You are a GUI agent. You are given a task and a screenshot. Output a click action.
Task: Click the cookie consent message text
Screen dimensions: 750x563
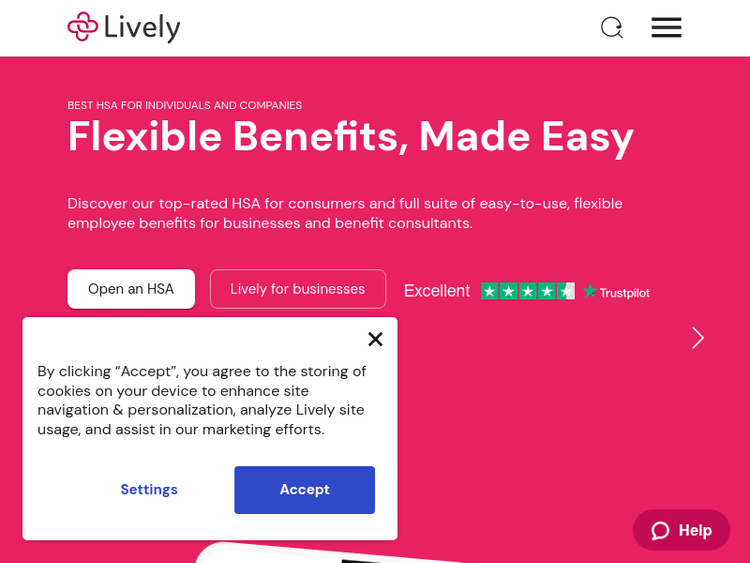click(x=202, y=400)
